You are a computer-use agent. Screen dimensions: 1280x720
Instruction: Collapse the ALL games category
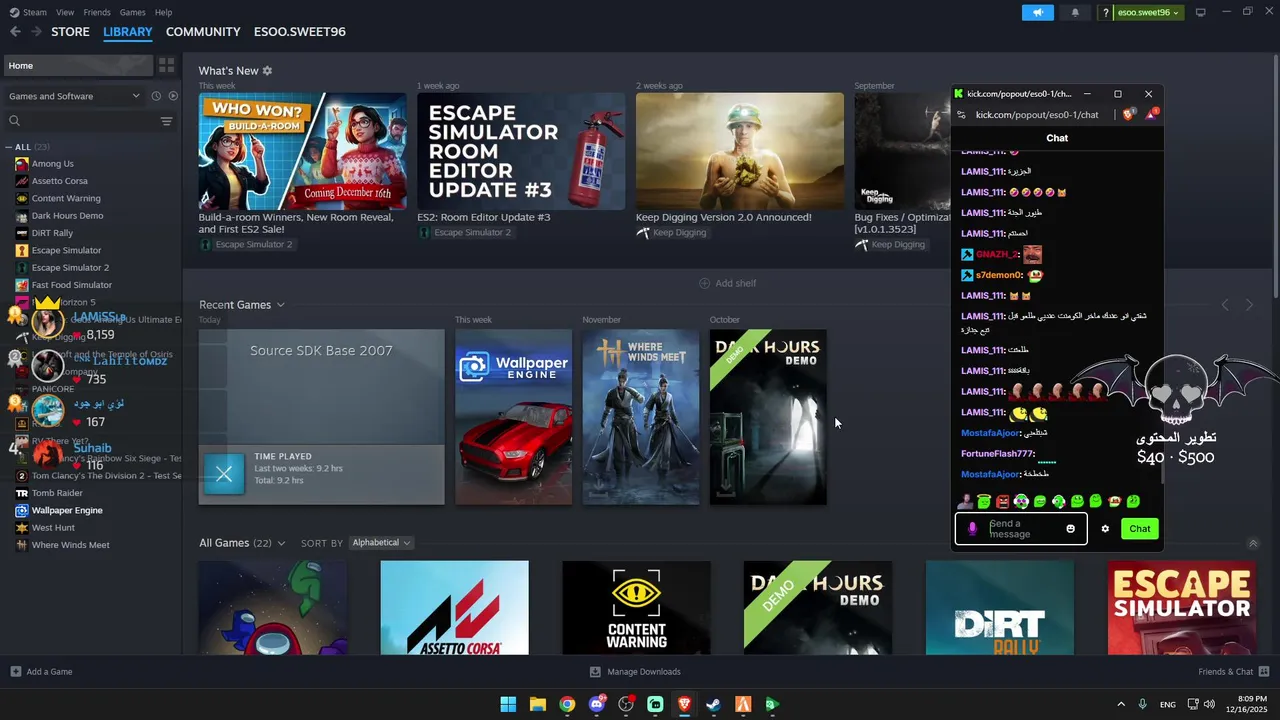9,147
